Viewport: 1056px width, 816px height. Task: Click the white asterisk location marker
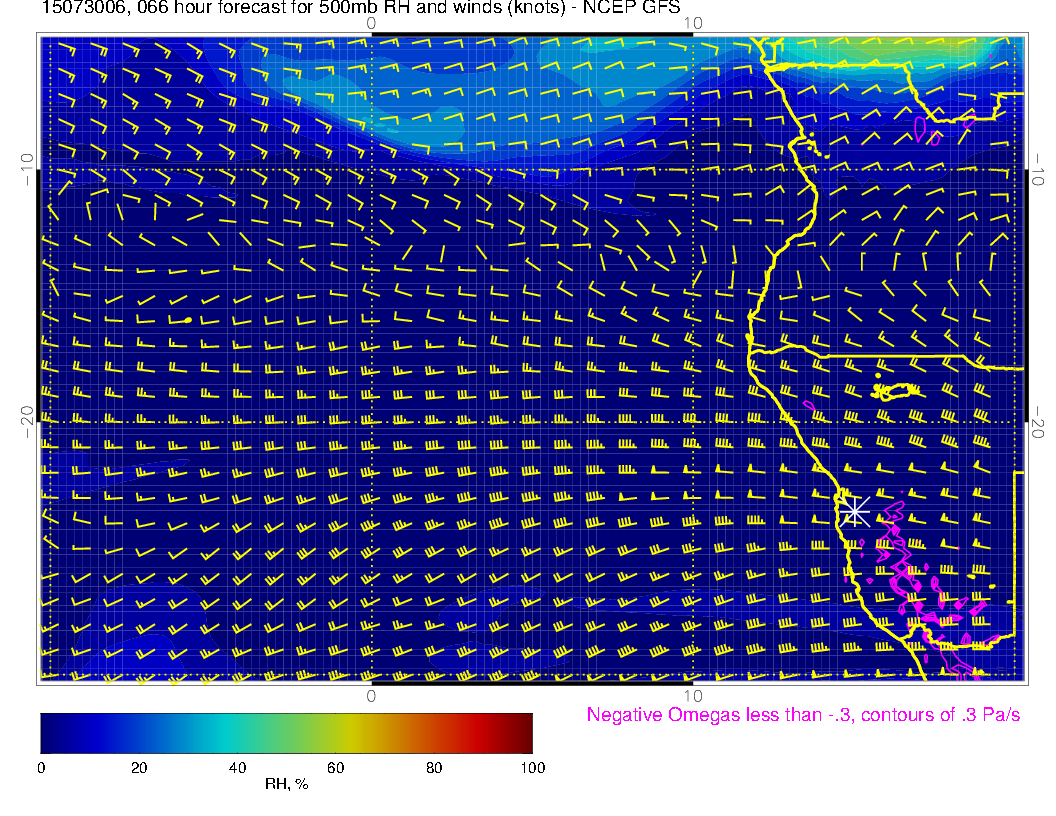coord(854,512)
